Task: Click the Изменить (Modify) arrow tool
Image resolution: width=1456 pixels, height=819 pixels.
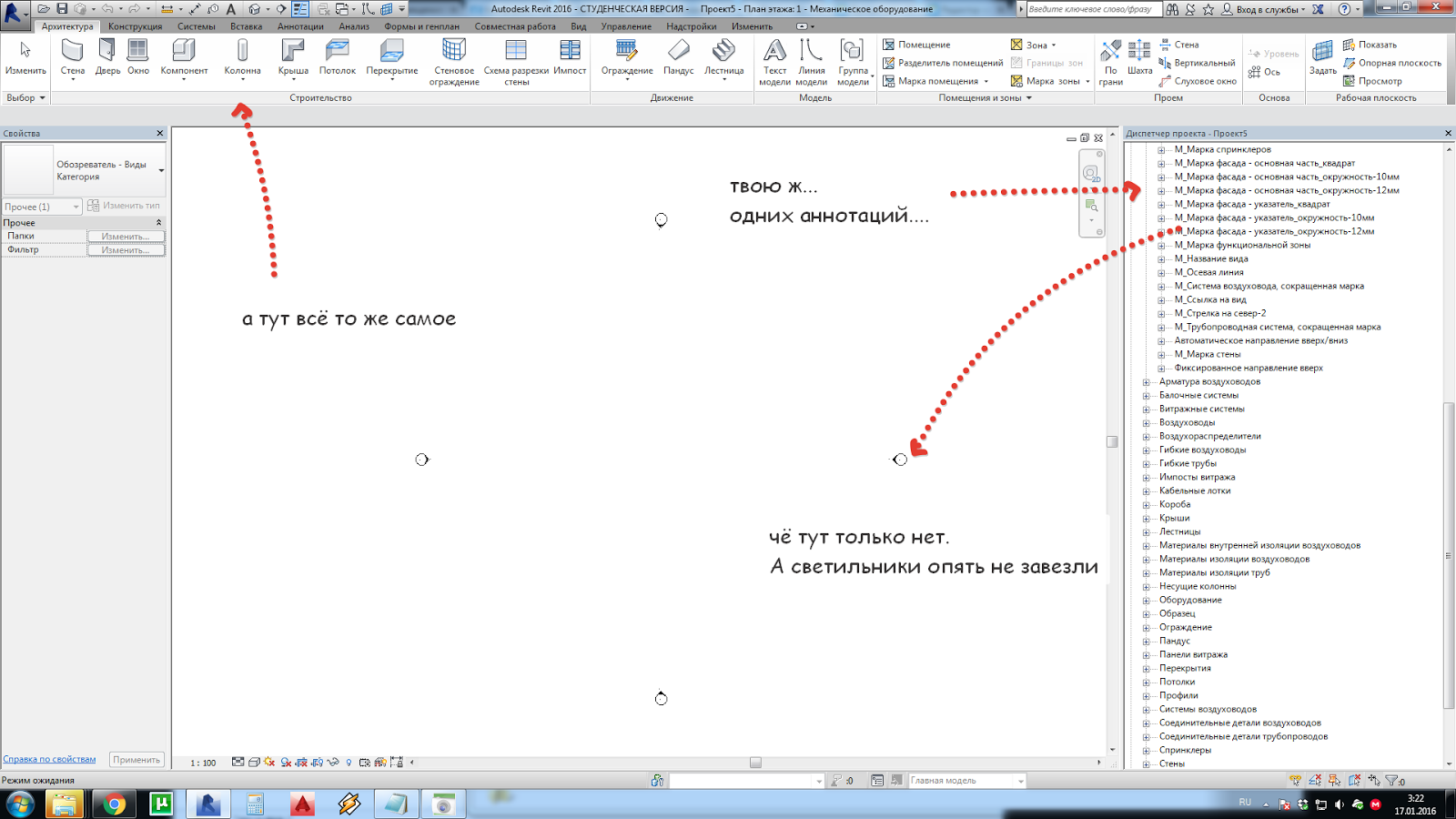Action: (25, 57)
